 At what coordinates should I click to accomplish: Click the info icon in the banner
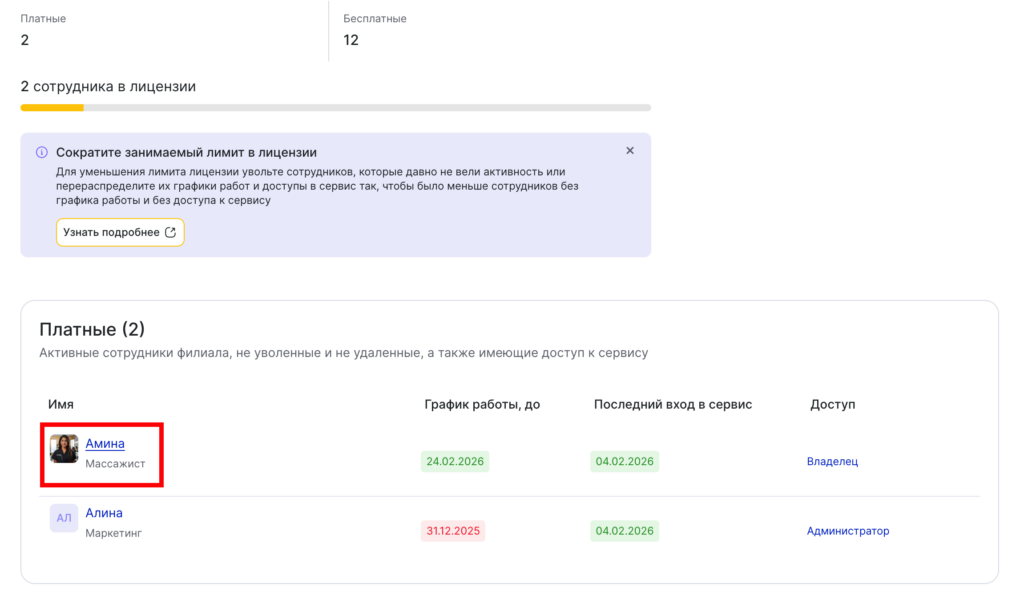[41, 153]
